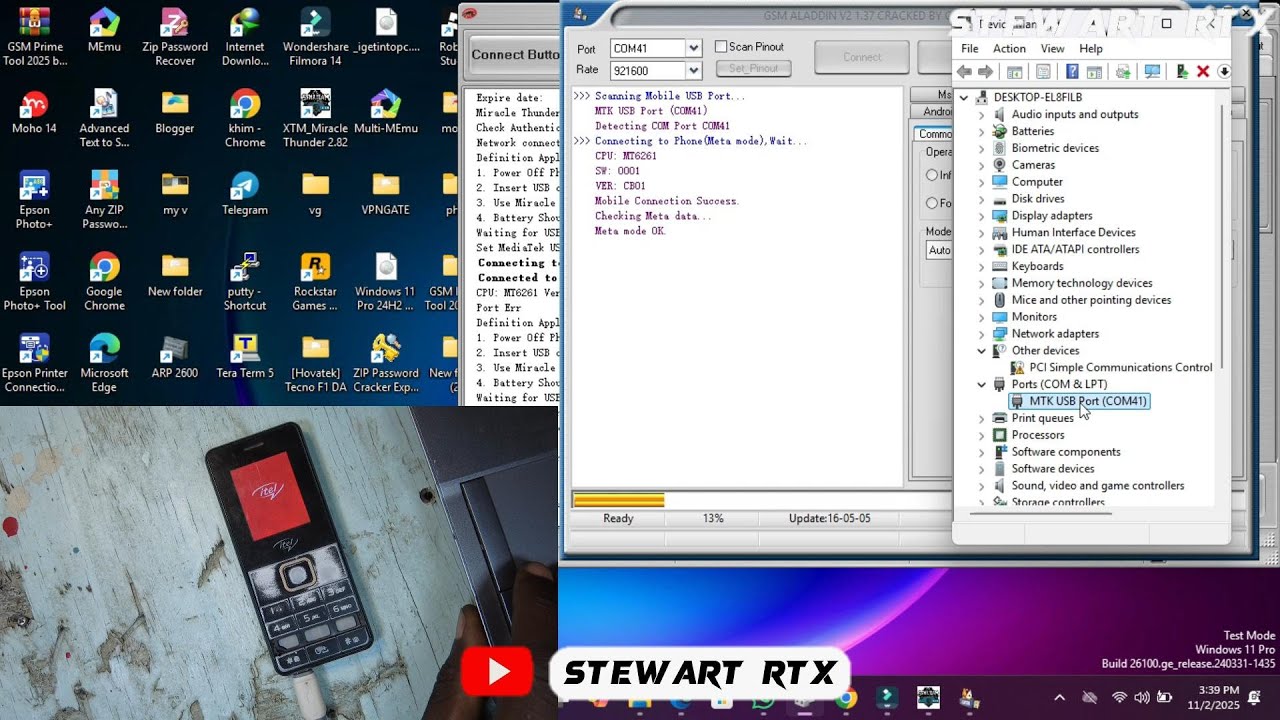The height and width of the screenshot is (720, 1280).
Task: Open the Wondershare Filmora 14 desktop shortcut
Action: point(315,37)
